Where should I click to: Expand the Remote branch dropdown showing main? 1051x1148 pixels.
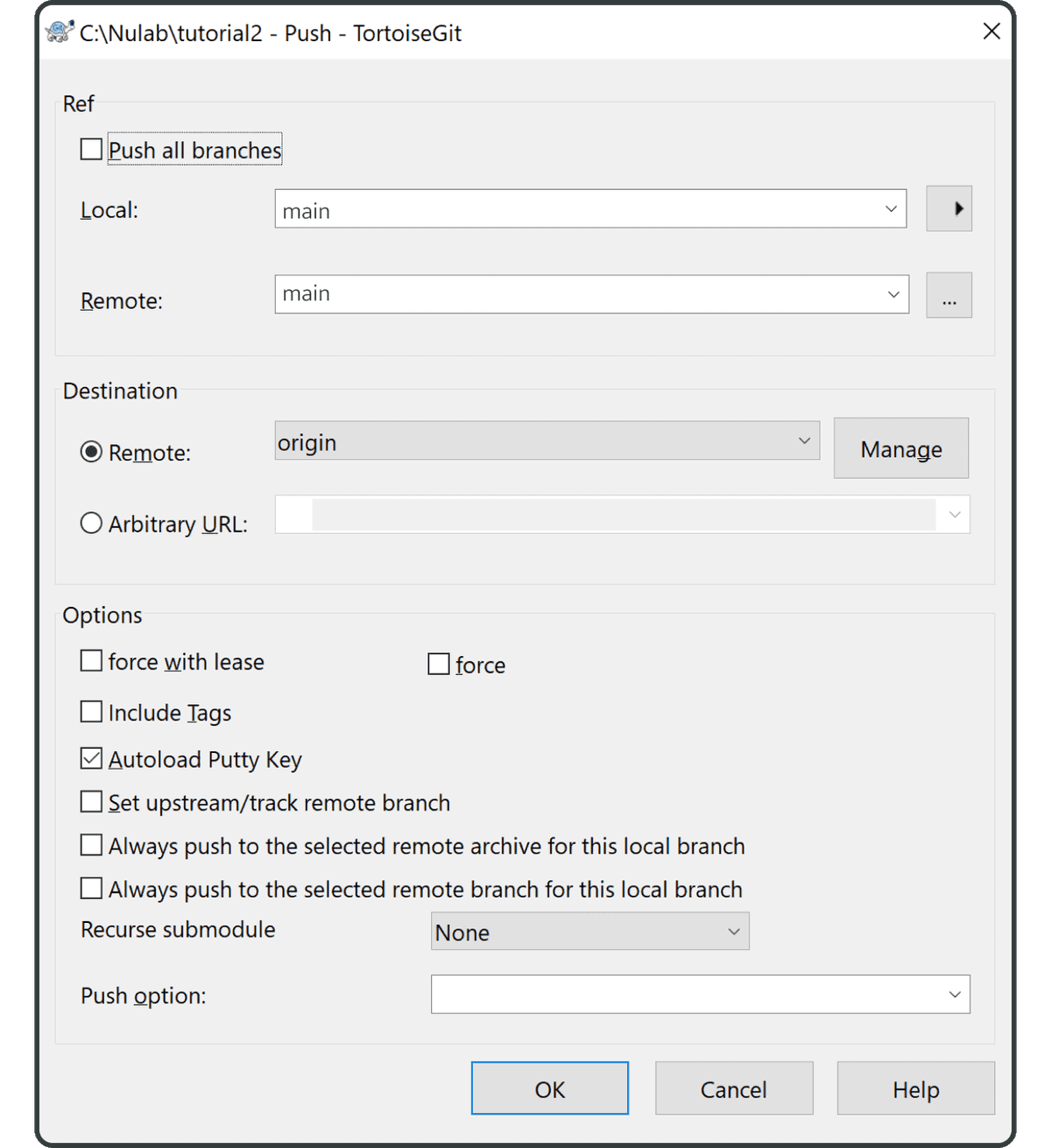point(892,294)
